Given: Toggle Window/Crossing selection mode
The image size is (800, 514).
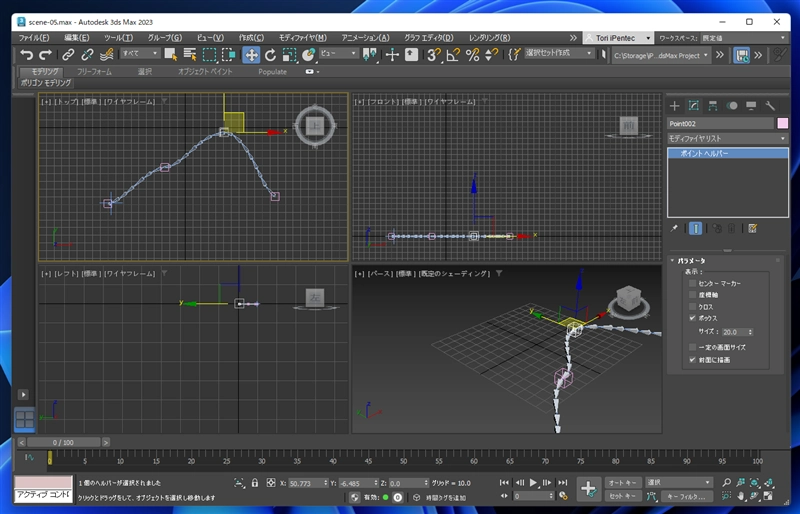Looking at the screenshot, I should pos(229,55).
